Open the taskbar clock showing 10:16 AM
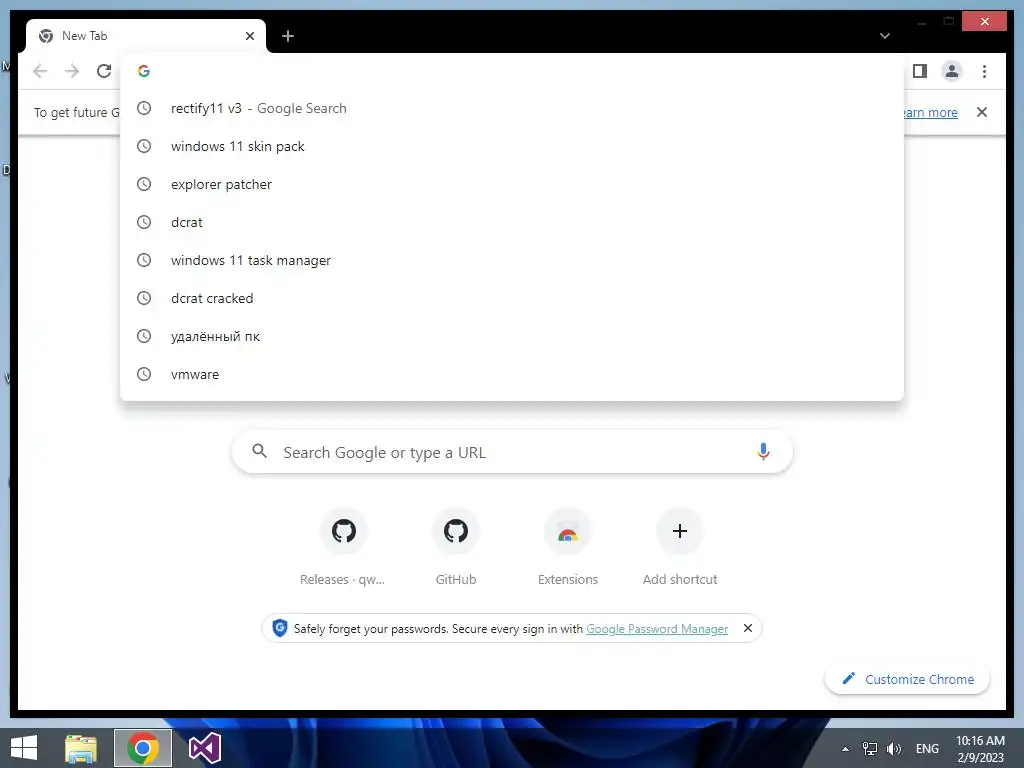This screenshot has height=768, width=1024. point(980,749)
